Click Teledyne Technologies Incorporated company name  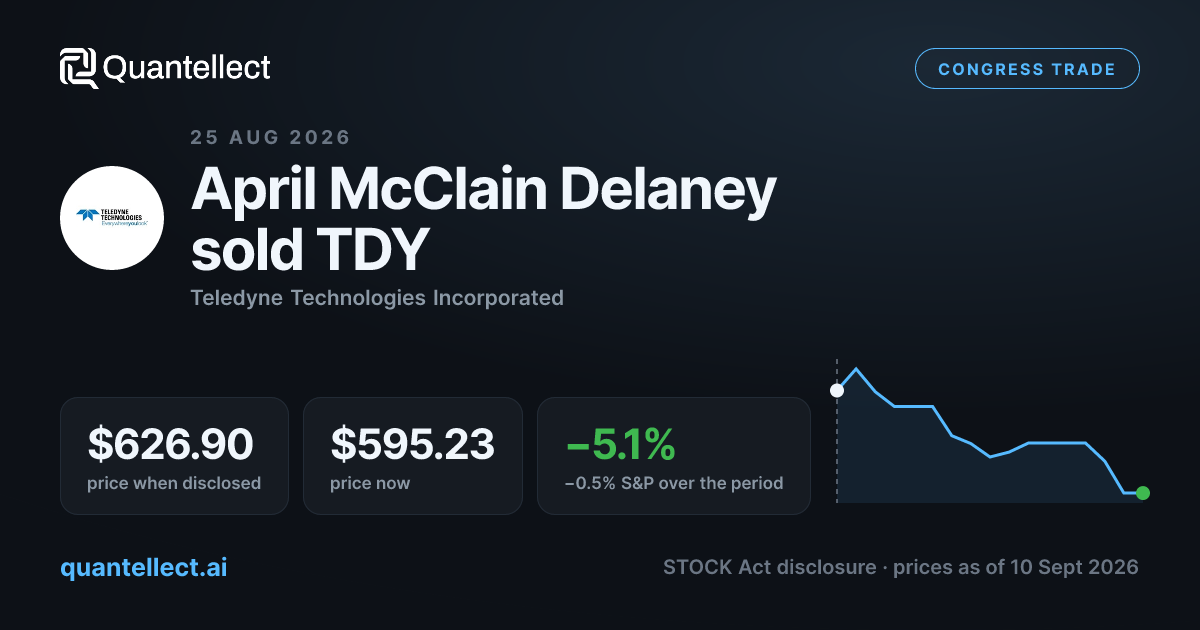pos(377,298)
